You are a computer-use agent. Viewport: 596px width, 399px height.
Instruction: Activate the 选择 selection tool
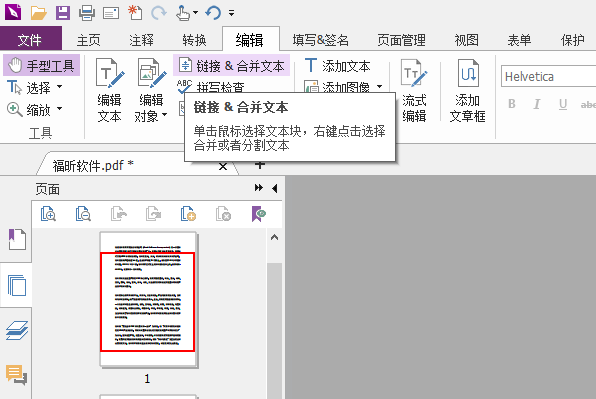coord(29,88)
